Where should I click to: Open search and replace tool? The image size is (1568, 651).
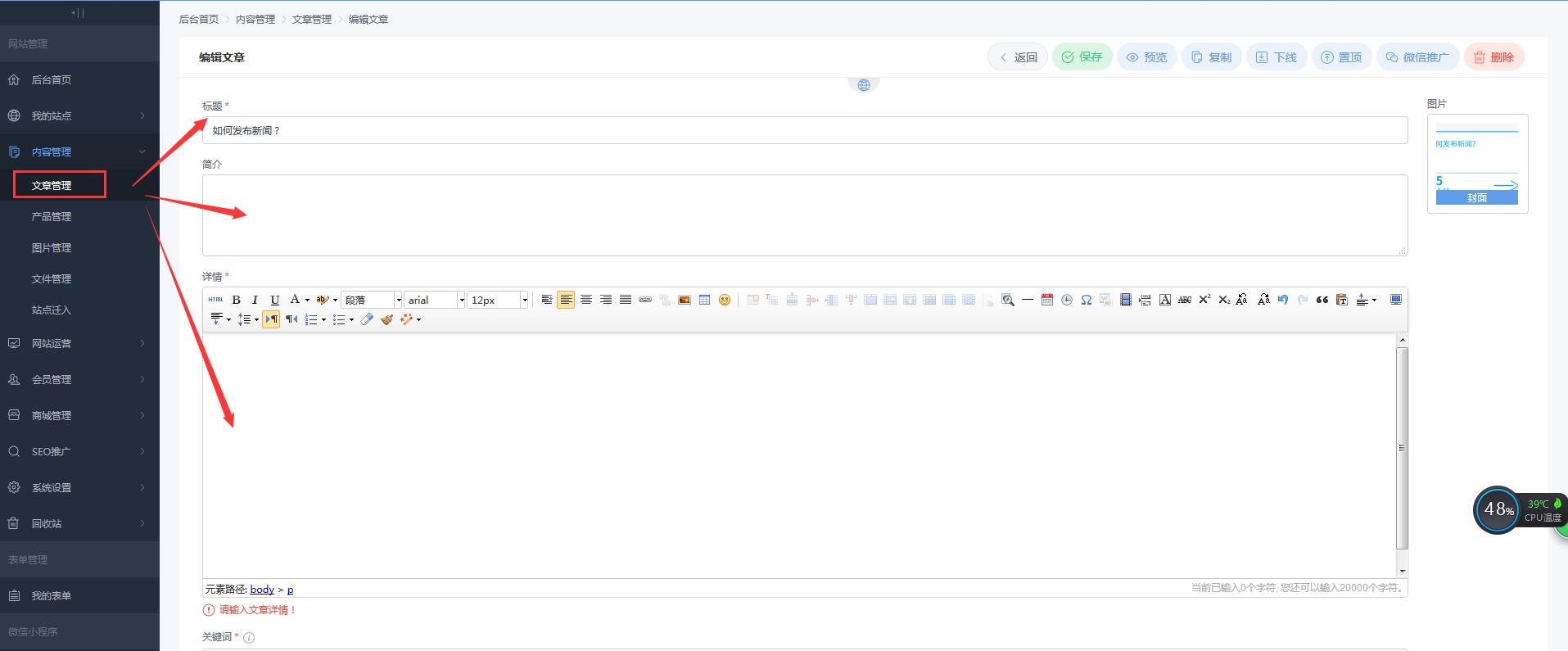click(1008, 300)
